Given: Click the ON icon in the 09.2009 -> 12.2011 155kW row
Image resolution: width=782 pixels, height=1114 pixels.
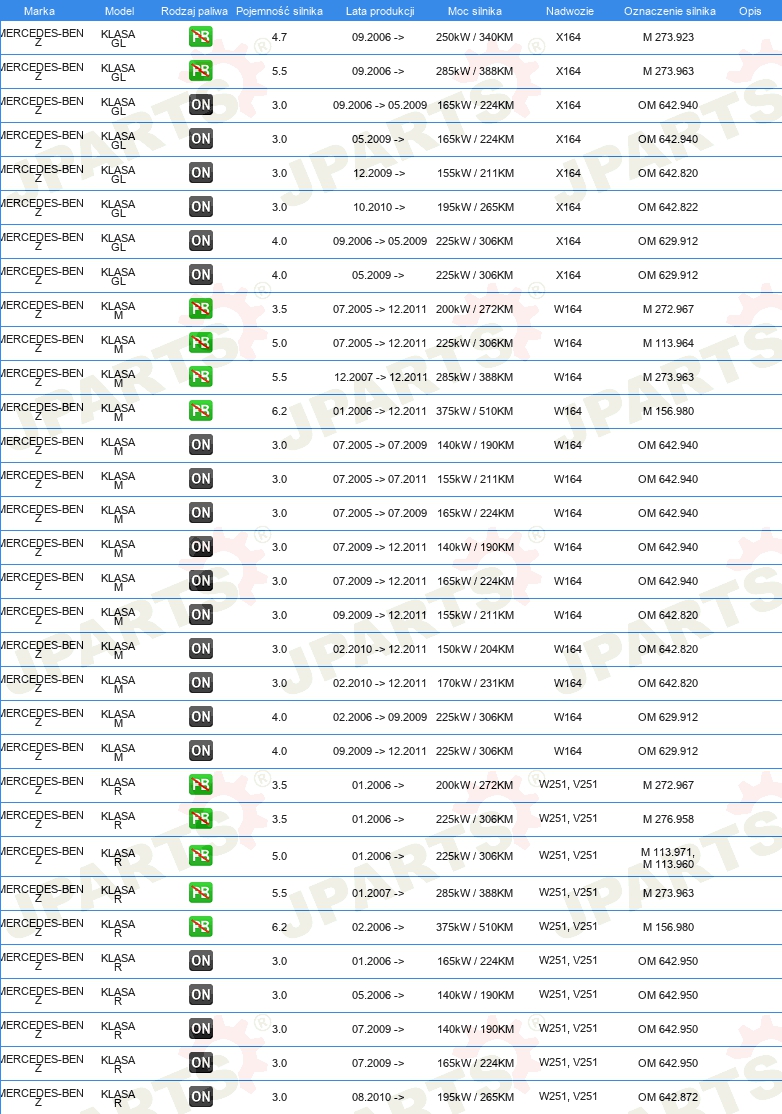Looking at the screenshot, I should tap(201, 615).
